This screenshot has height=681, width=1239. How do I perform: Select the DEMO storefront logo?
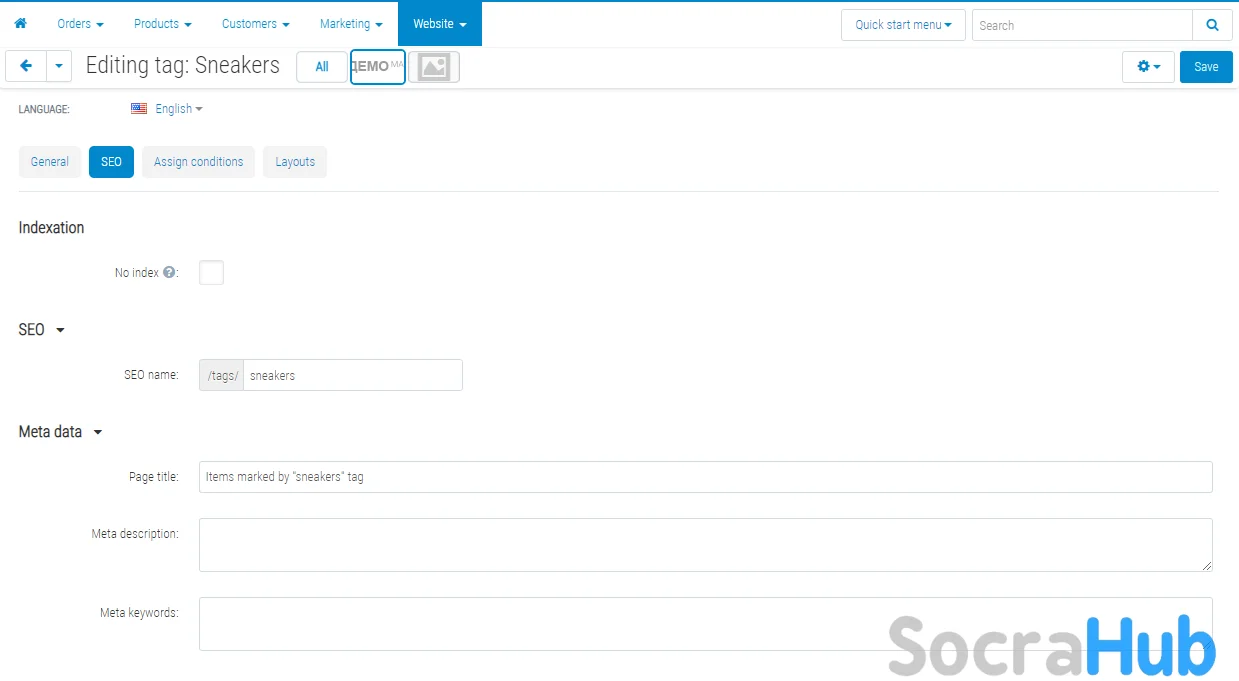[377, 67]
